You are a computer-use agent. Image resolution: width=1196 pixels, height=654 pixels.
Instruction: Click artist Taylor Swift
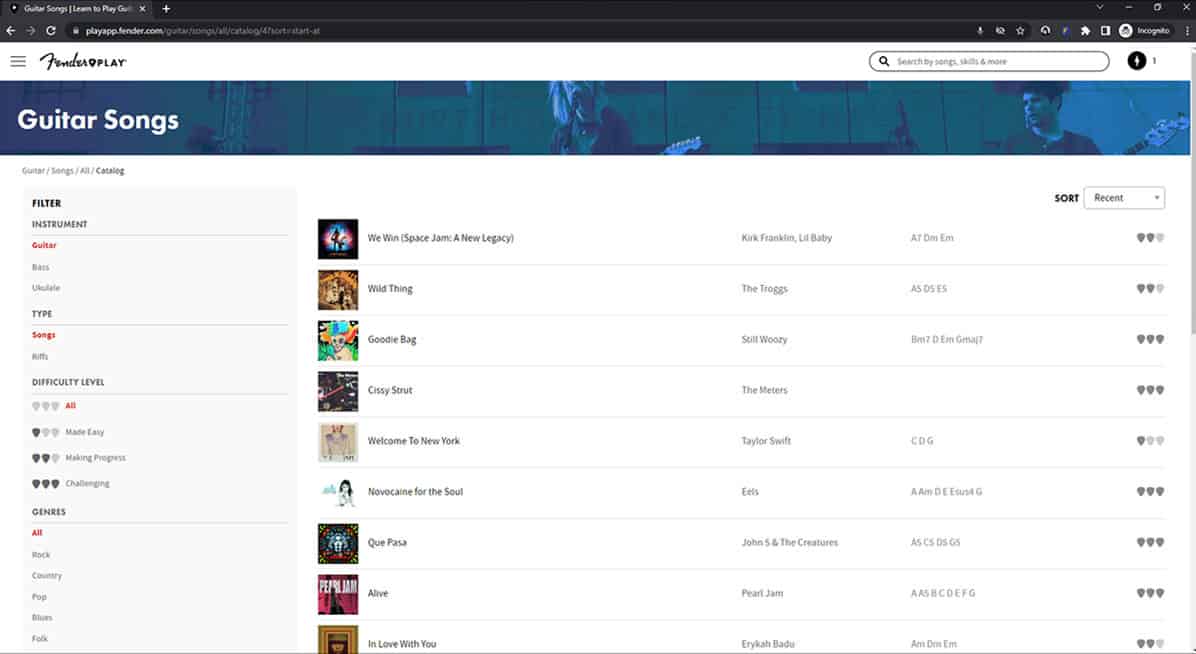tap(766, 441)
